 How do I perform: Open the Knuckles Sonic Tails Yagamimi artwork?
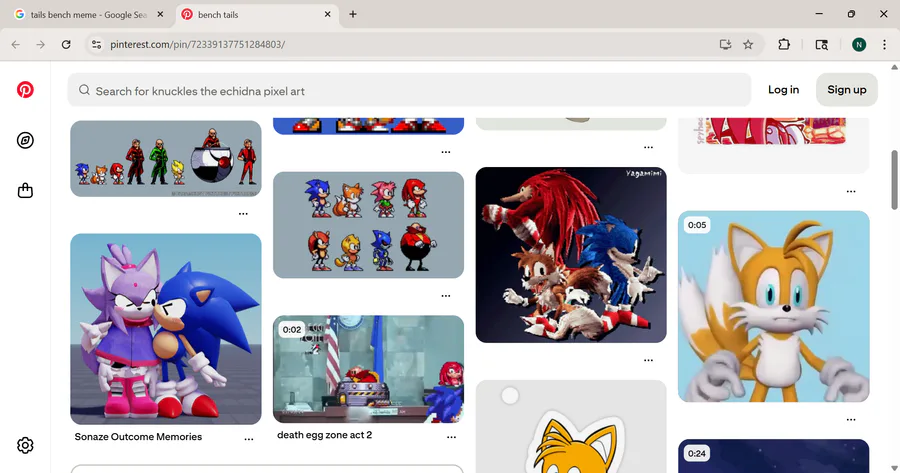tap(571, 255)
